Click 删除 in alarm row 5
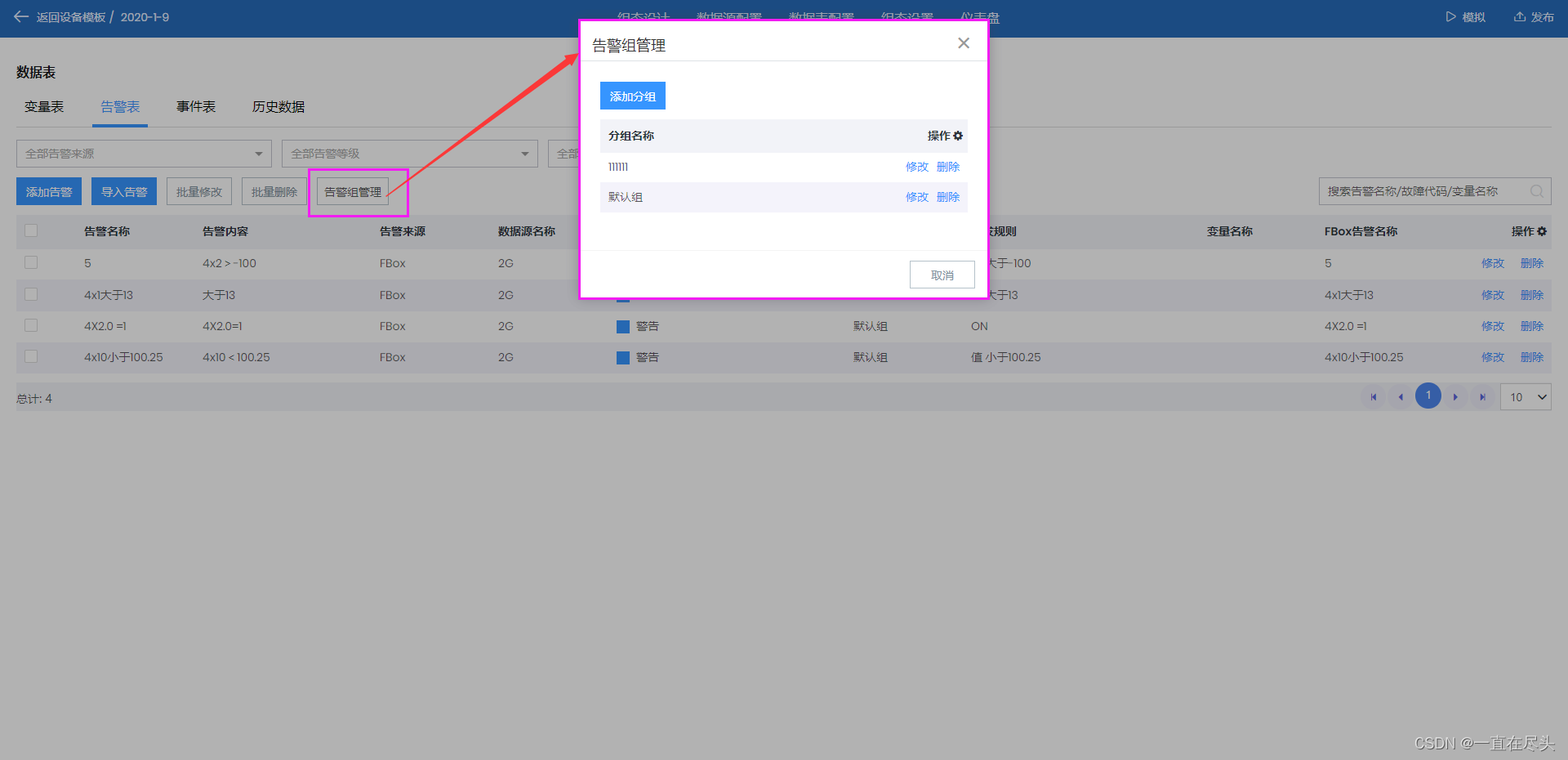This screenshot has height=760, width=1568. coord(1532,263)
